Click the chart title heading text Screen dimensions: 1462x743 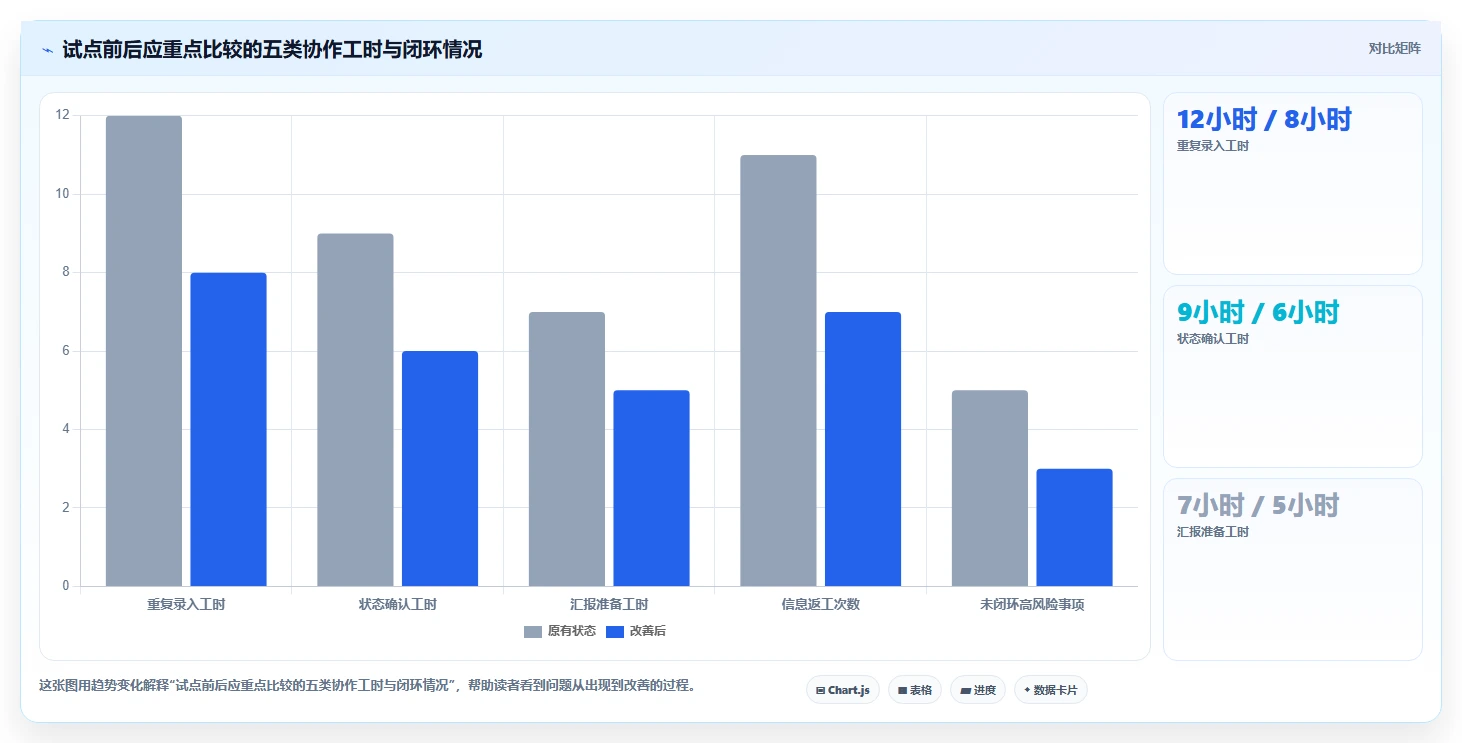[x=272, y=49]
